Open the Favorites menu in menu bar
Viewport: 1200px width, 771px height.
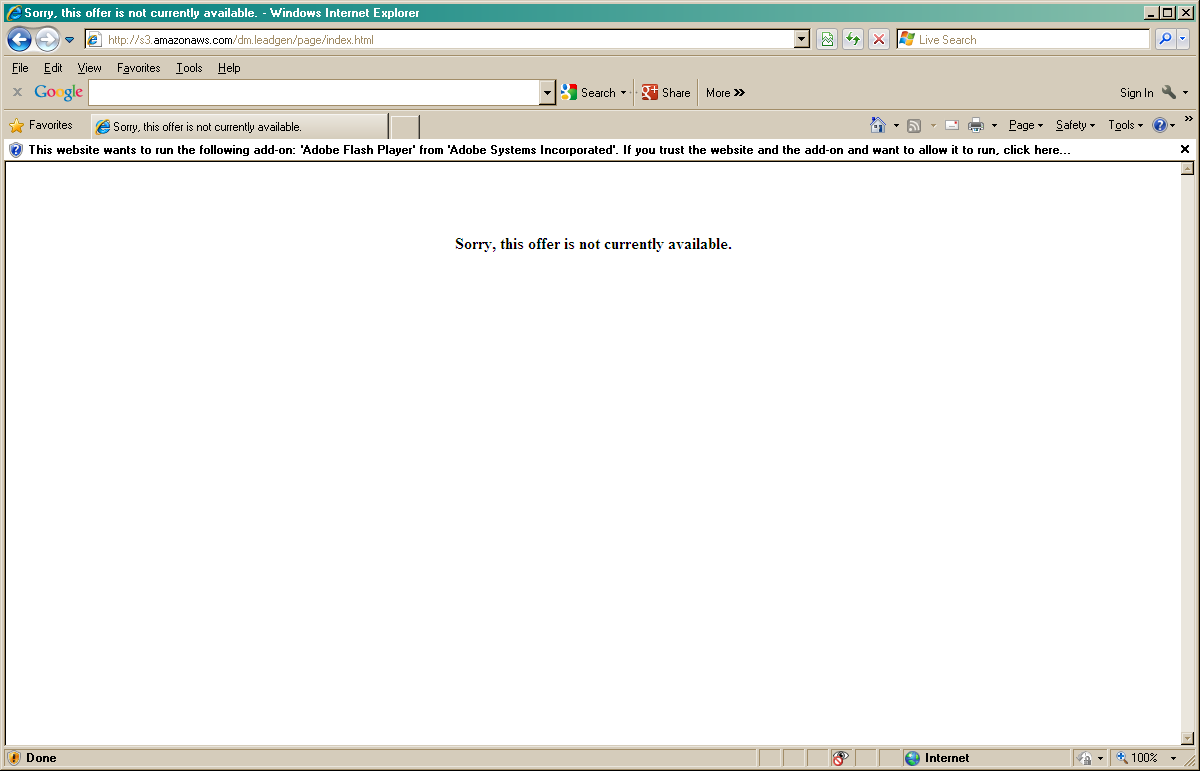click(x=139, y=68)
